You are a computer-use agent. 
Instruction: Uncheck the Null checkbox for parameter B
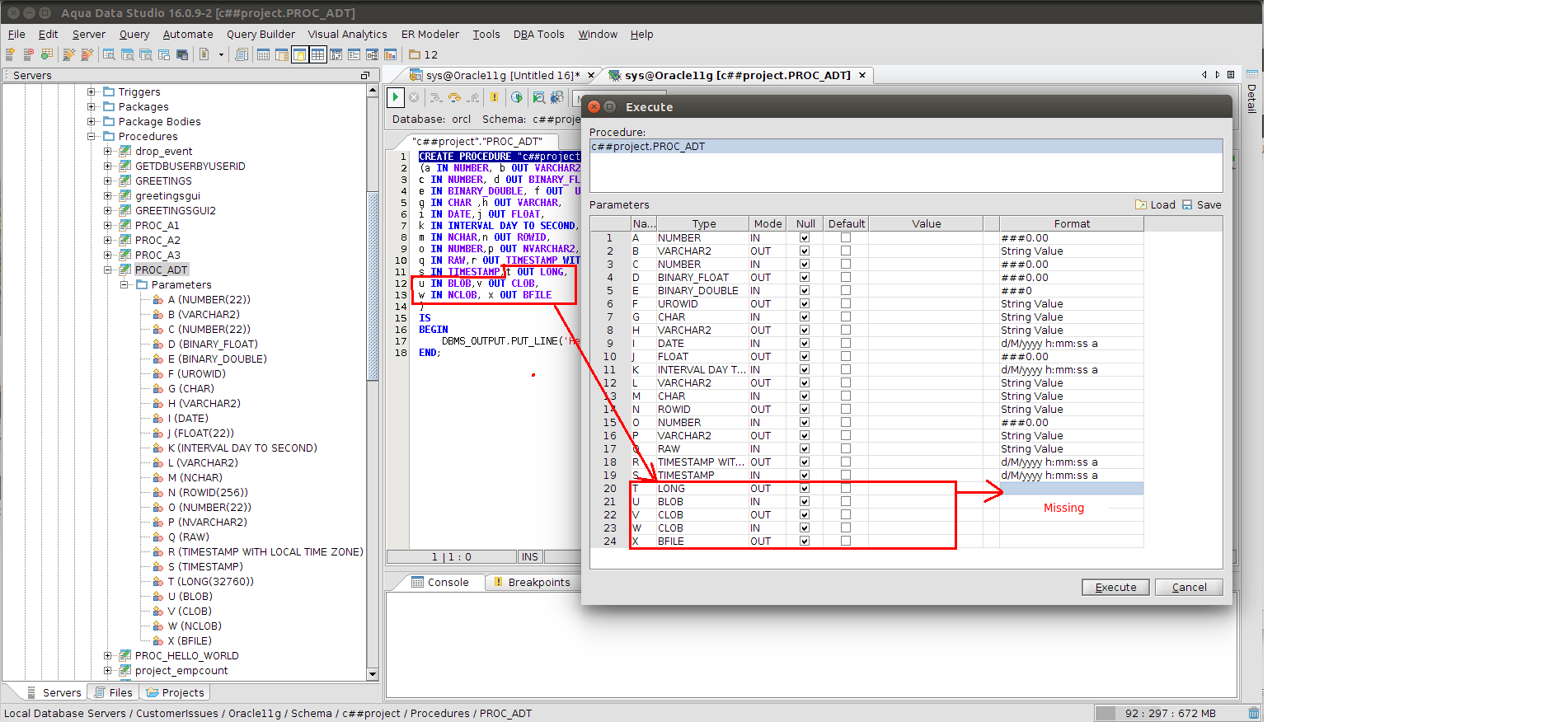[x=805, y=251]
